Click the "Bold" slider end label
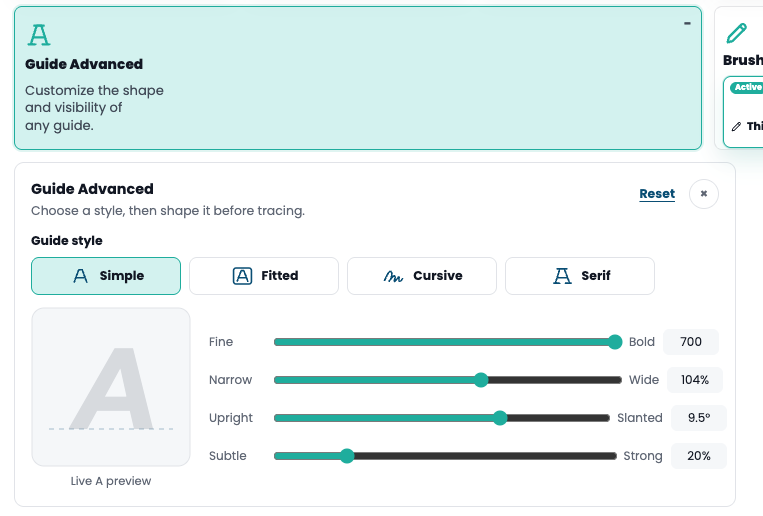Screen dimensions: 763x516 (641, 342)
